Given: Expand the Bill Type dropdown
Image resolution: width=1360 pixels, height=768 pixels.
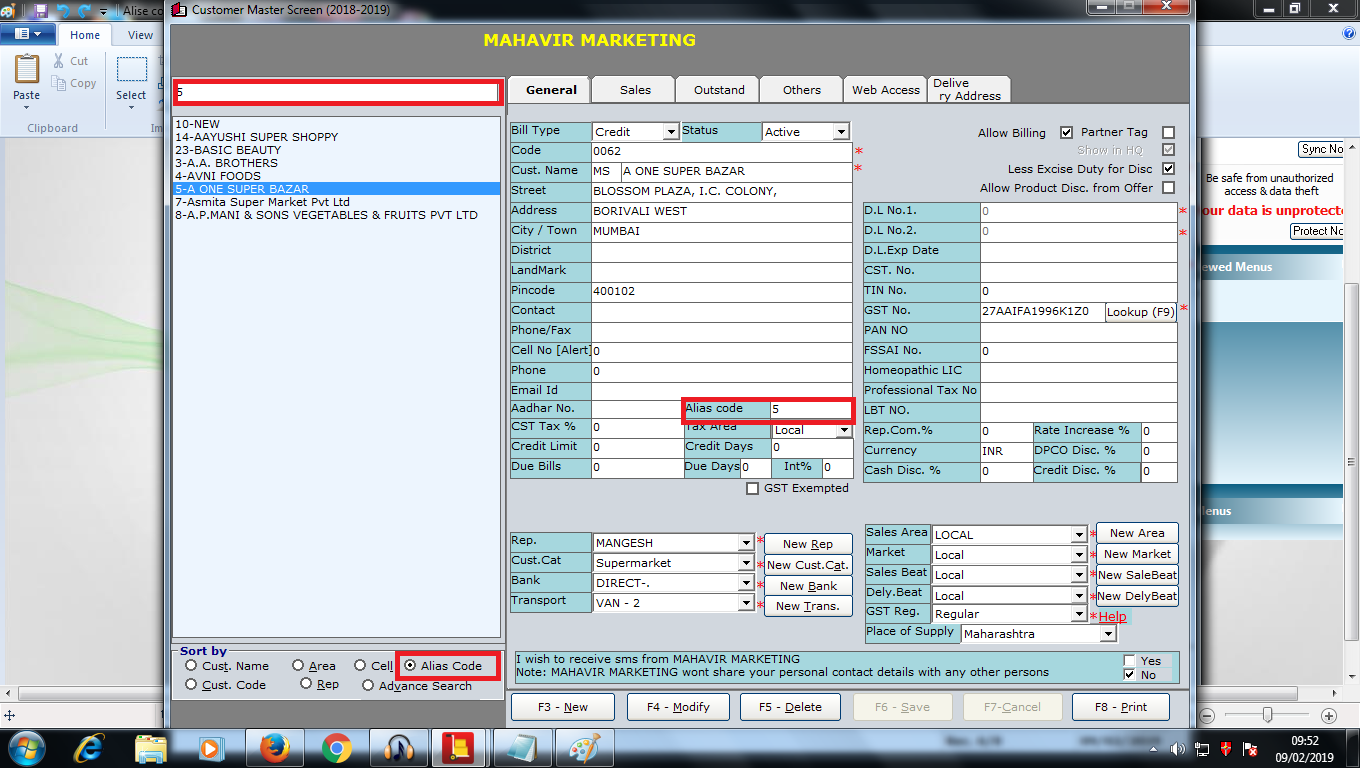Looking at the screenshot, I should [x=669, y=132].
